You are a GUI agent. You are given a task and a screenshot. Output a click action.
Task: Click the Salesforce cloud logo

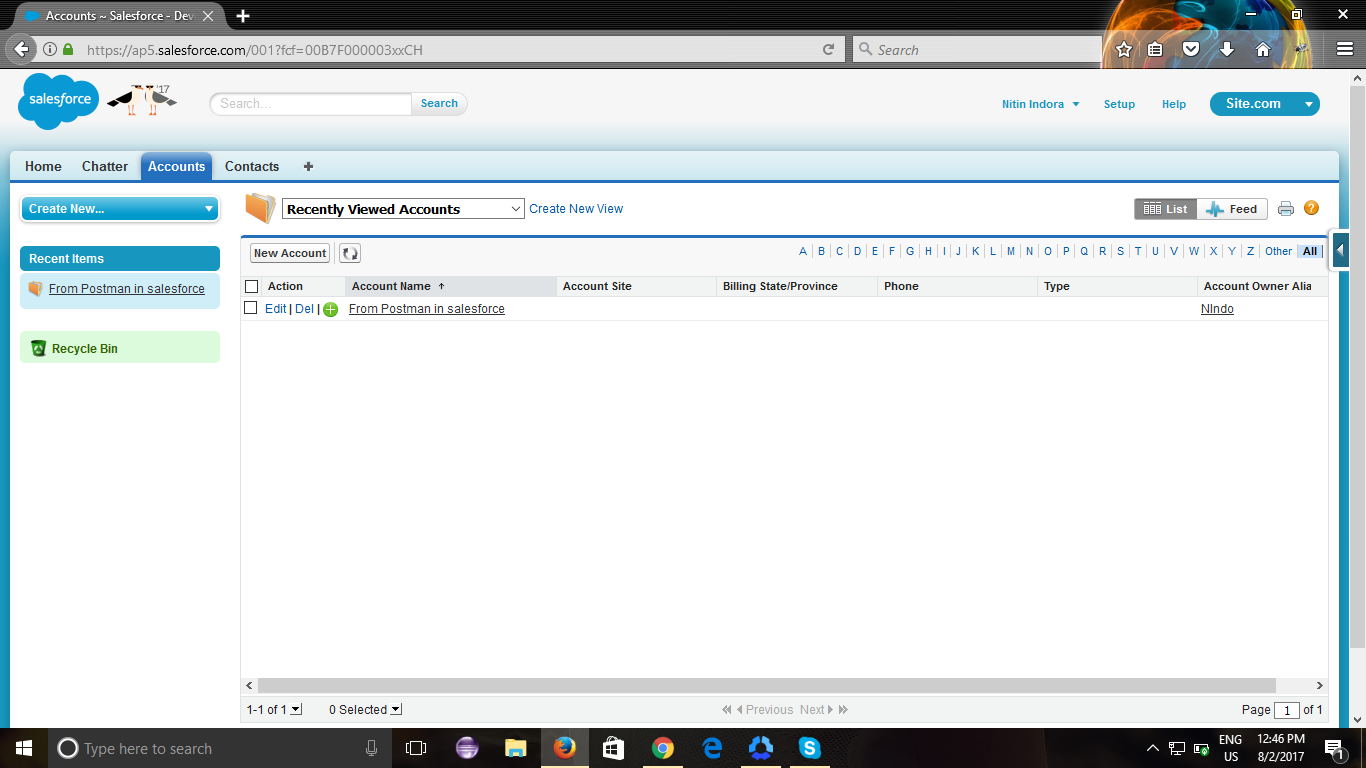pos(58,101)
